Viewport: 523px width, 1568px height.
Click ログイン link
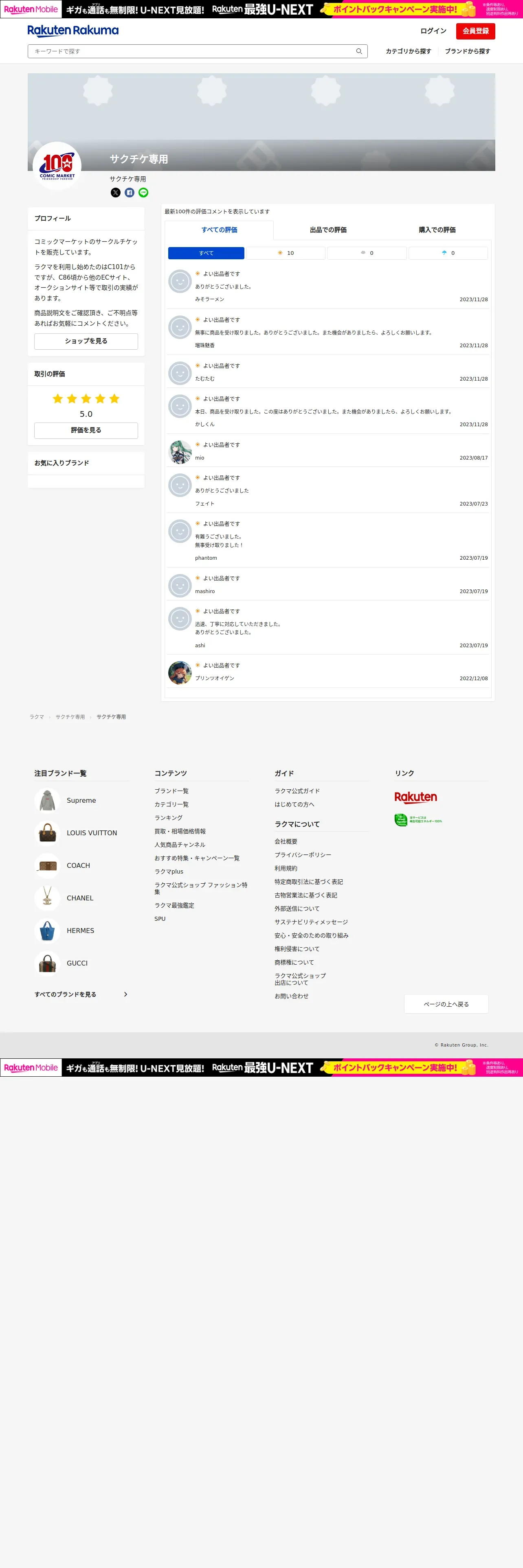pos(433,31)
